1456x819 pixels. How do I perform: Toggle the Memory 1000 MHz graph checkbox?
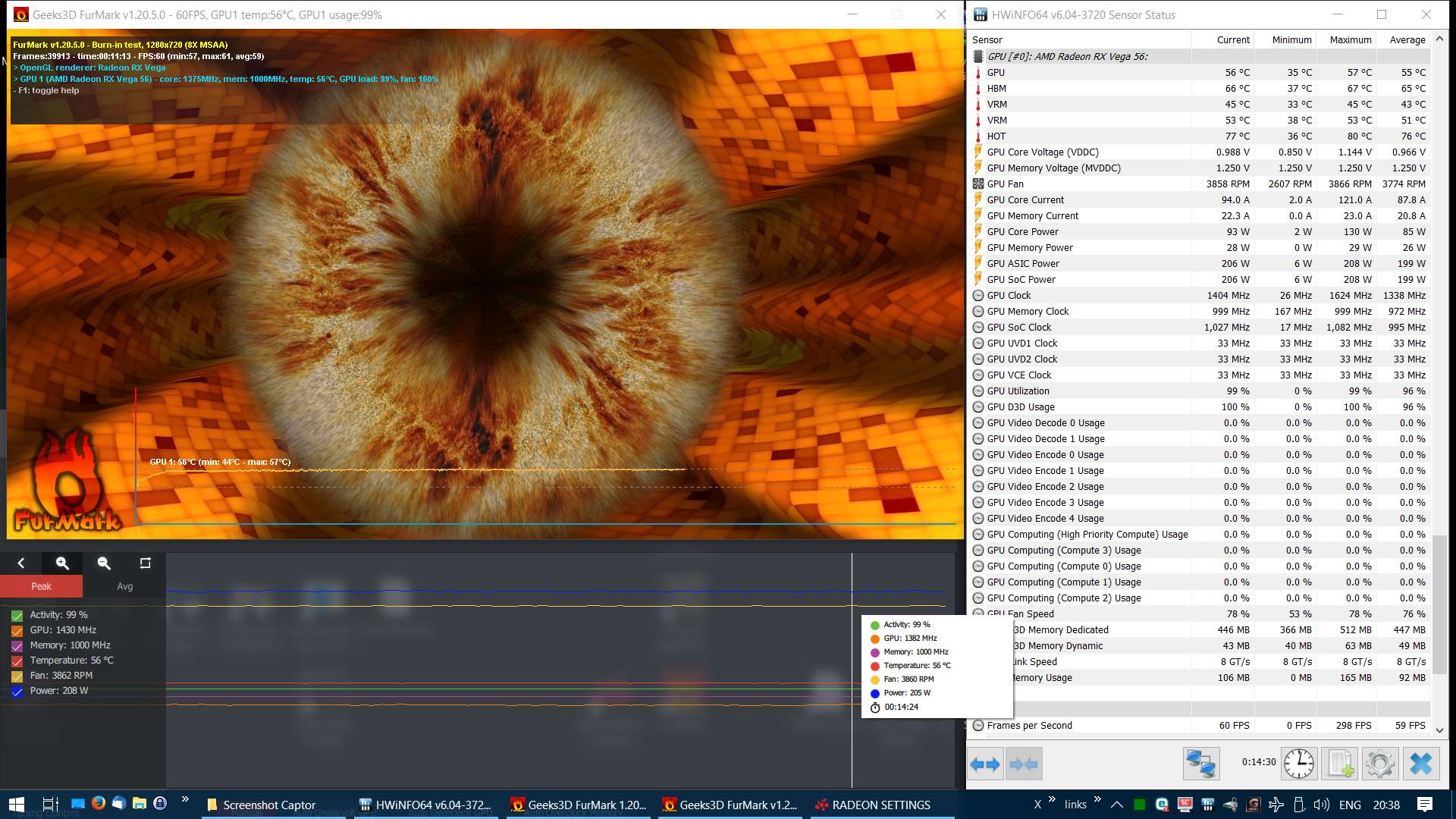(17, 645)
